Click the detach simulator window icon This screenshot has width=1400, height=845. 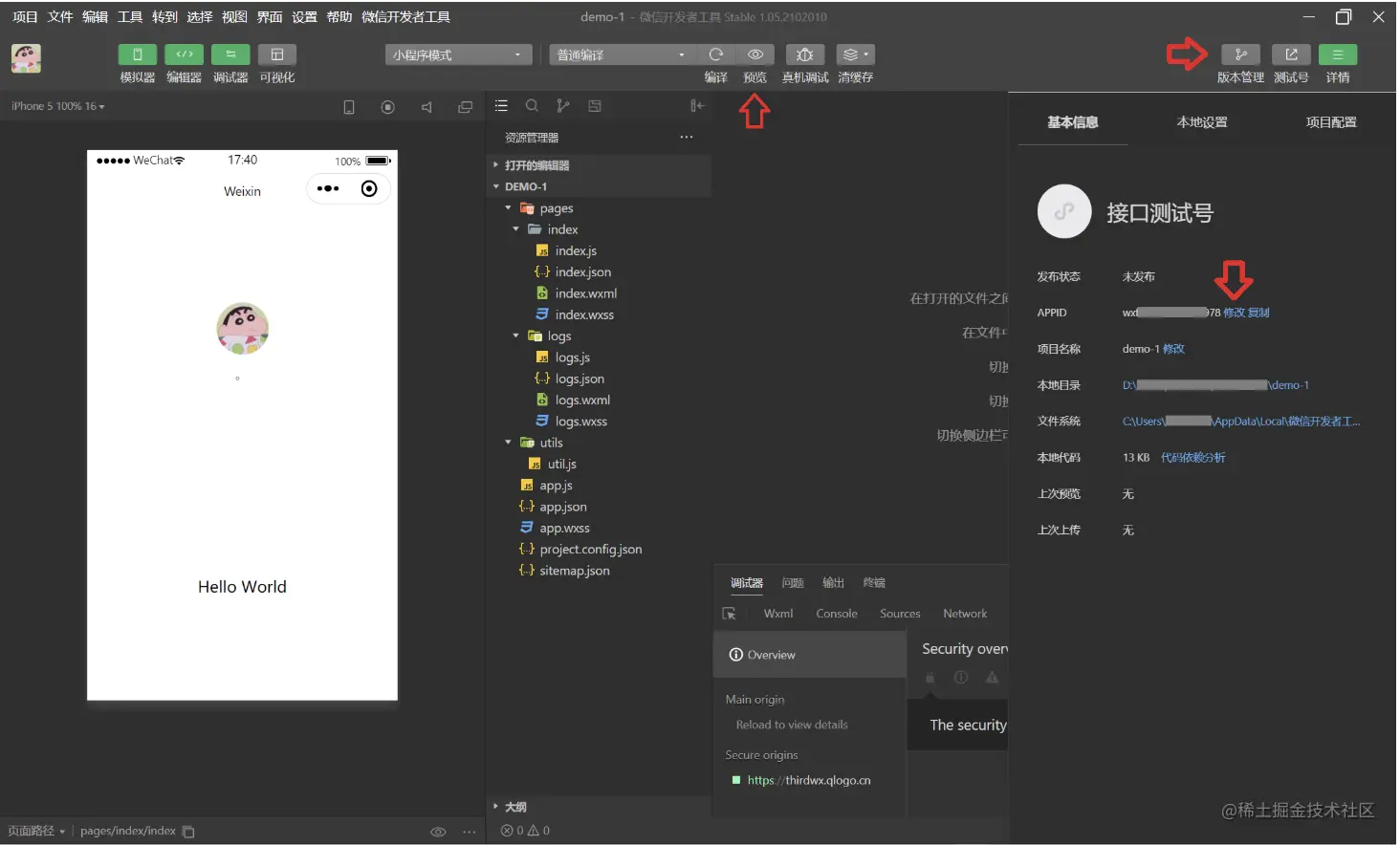(x=466, y=107)
